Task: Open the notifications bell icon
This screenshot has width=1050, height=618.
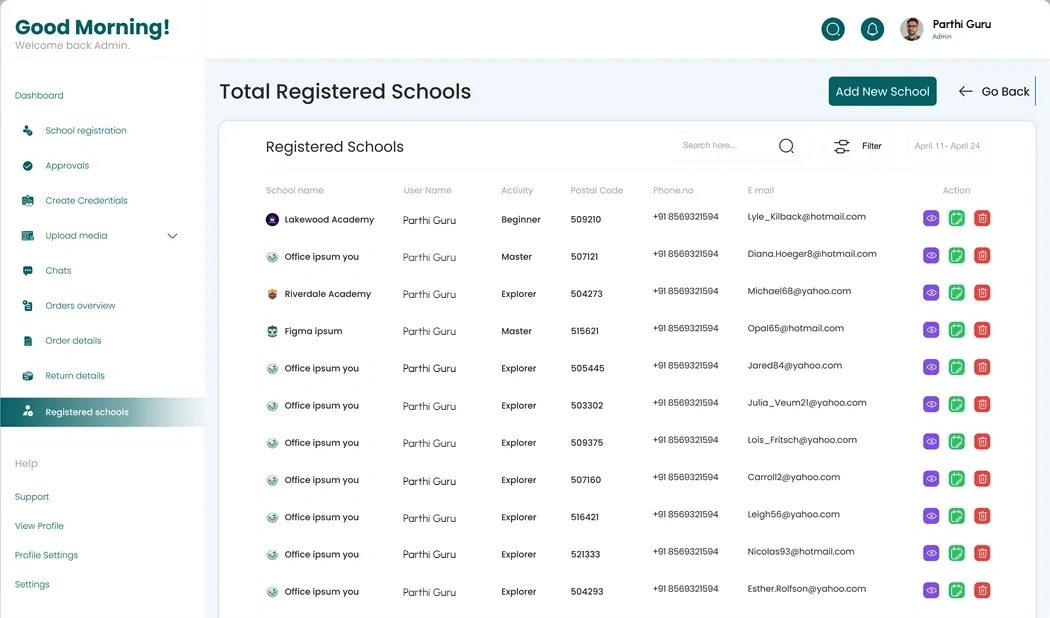Action: click(872, 29)
